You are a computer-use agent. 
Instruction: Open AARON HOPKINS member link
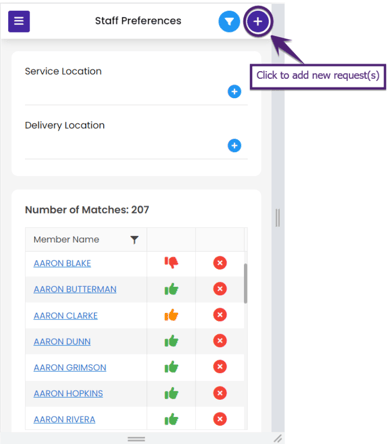tap(68, 393)
